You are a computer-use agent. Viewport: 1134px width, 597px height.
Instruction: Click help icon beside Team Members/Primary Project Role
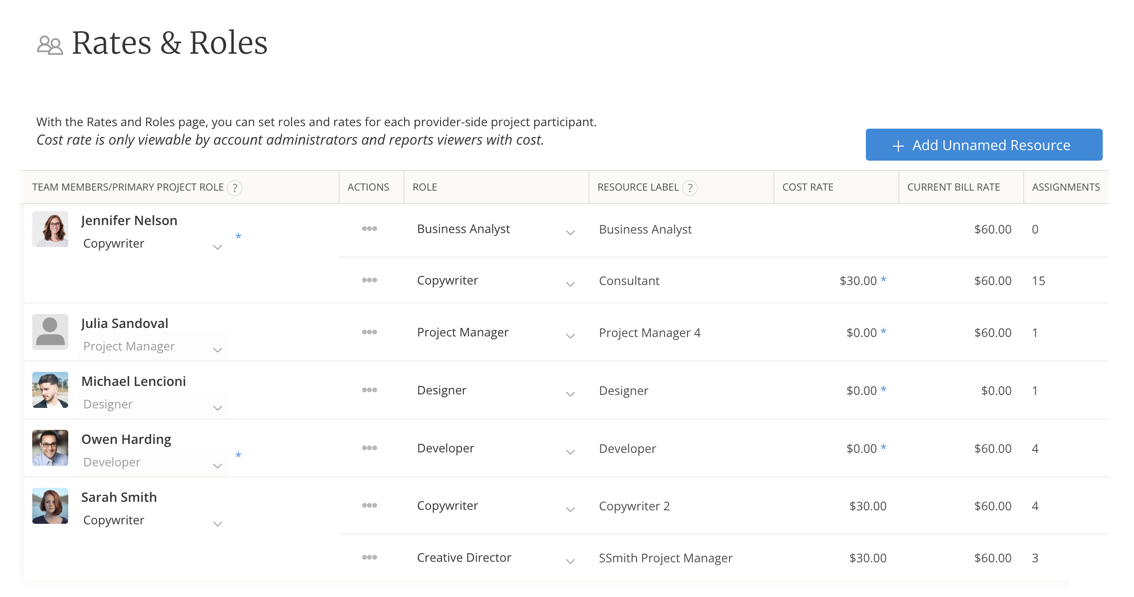pos(234,188)
